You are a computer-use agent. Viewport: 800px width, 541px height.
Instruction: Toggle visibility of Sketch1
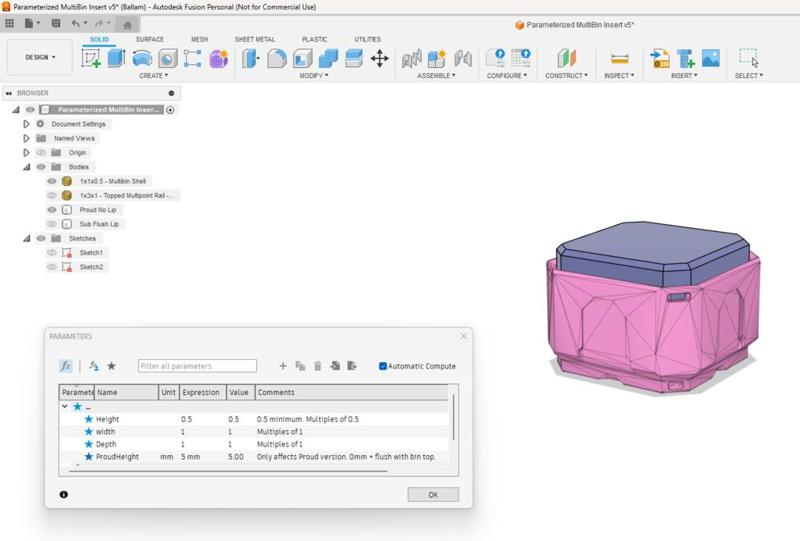(x=52, y=253)
